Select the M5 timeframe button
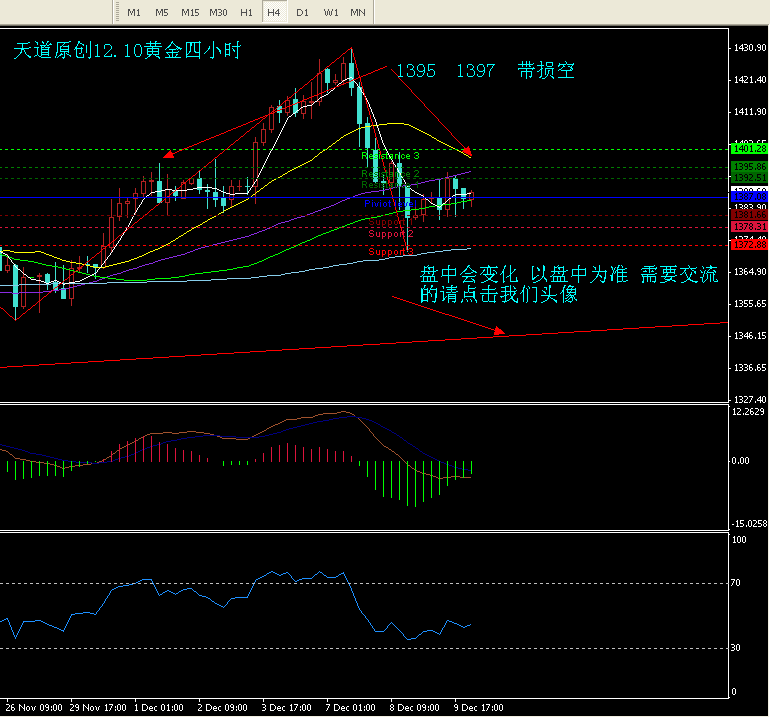Screen dimensions: 770x718 click(161, 11)
